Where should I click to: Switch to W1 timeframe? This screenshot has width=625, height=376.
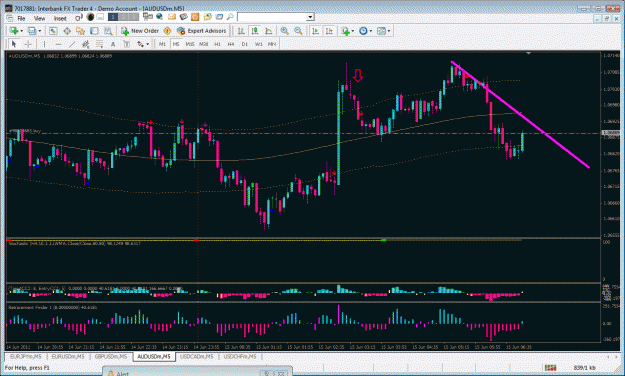[x=259, y=44]
